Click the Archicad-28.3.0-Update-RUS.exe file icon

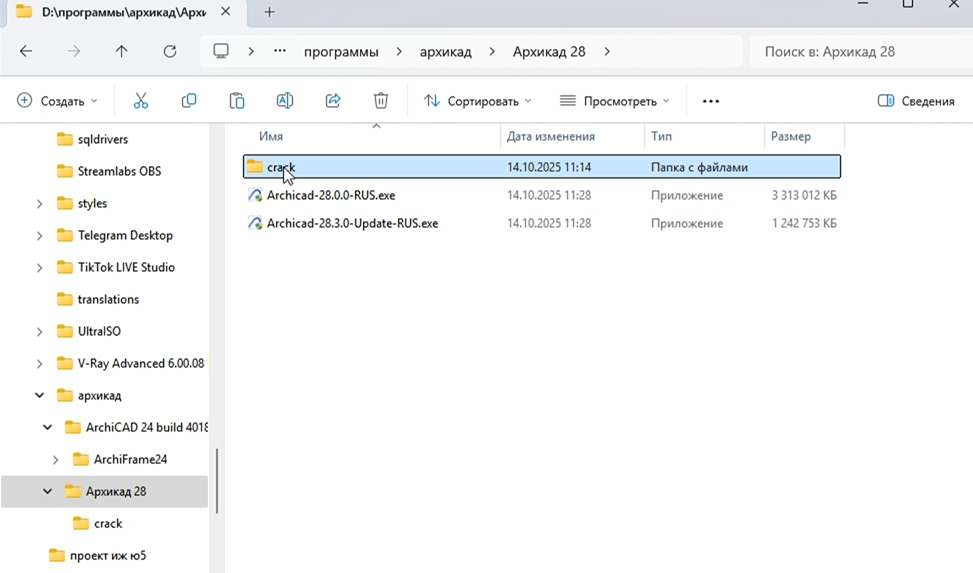click(x=255, y=223)
